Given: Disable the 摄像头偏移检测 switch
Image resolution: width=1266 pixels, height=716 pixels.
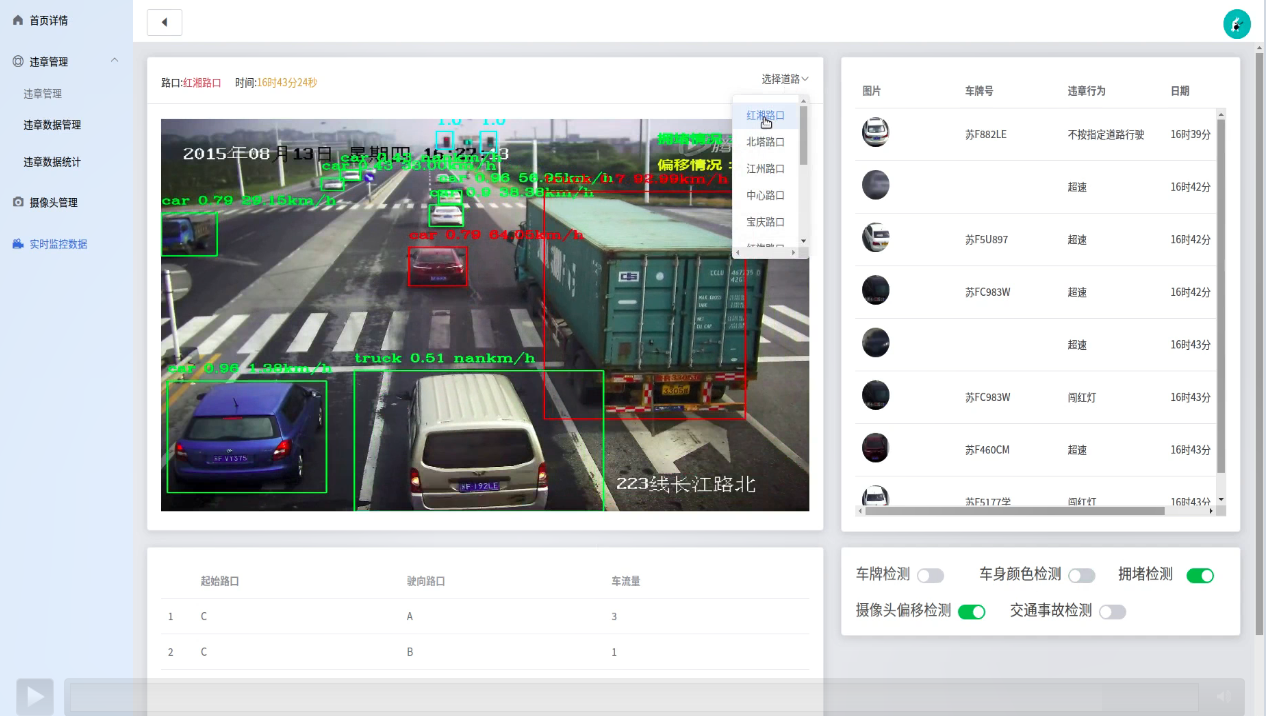Looking at the screenshot, I should tap(971, 612).
